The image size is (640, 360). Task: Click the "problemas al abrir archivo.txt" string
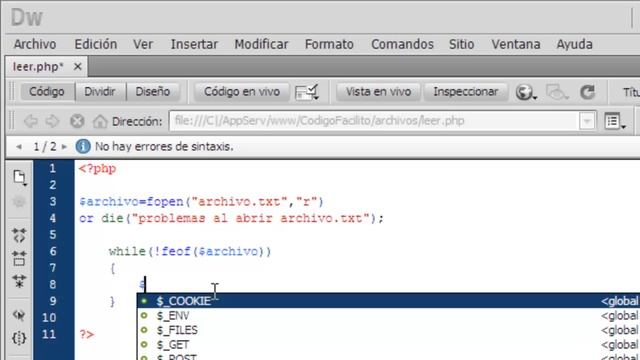[x=251, y=218]
